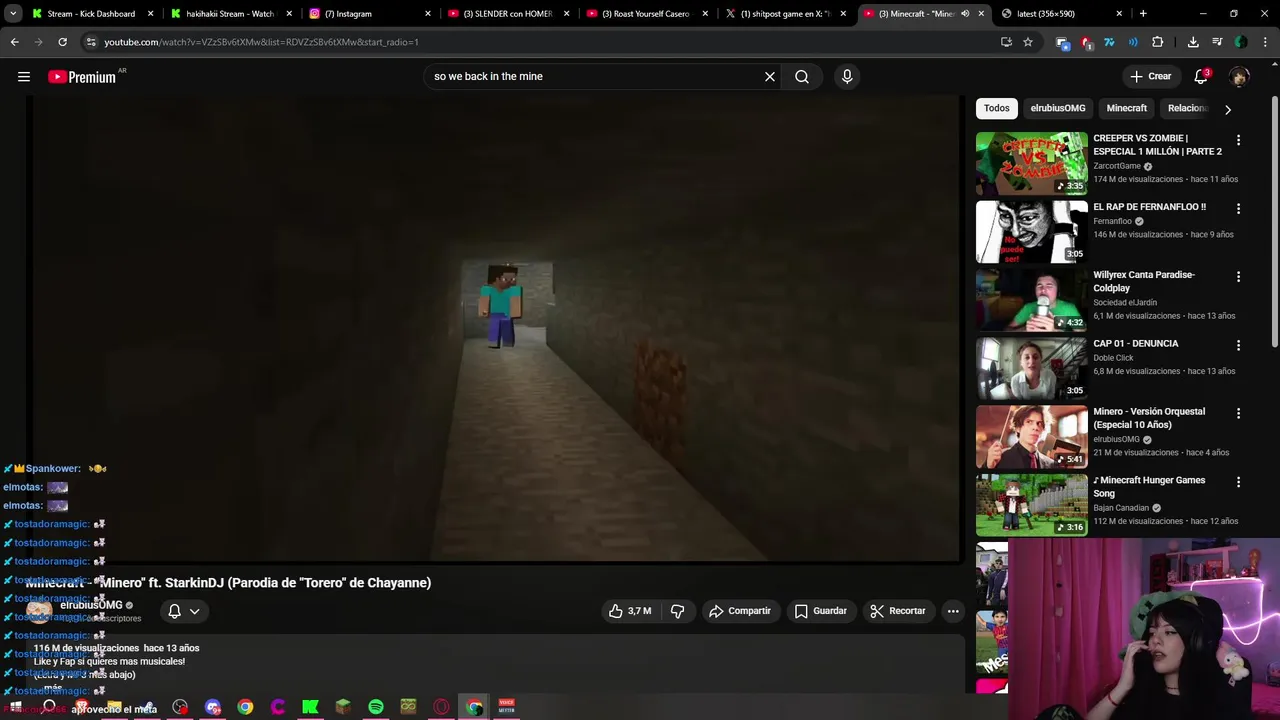Save video with the Guardar button

pyautogui.click(x=820, y=611)
